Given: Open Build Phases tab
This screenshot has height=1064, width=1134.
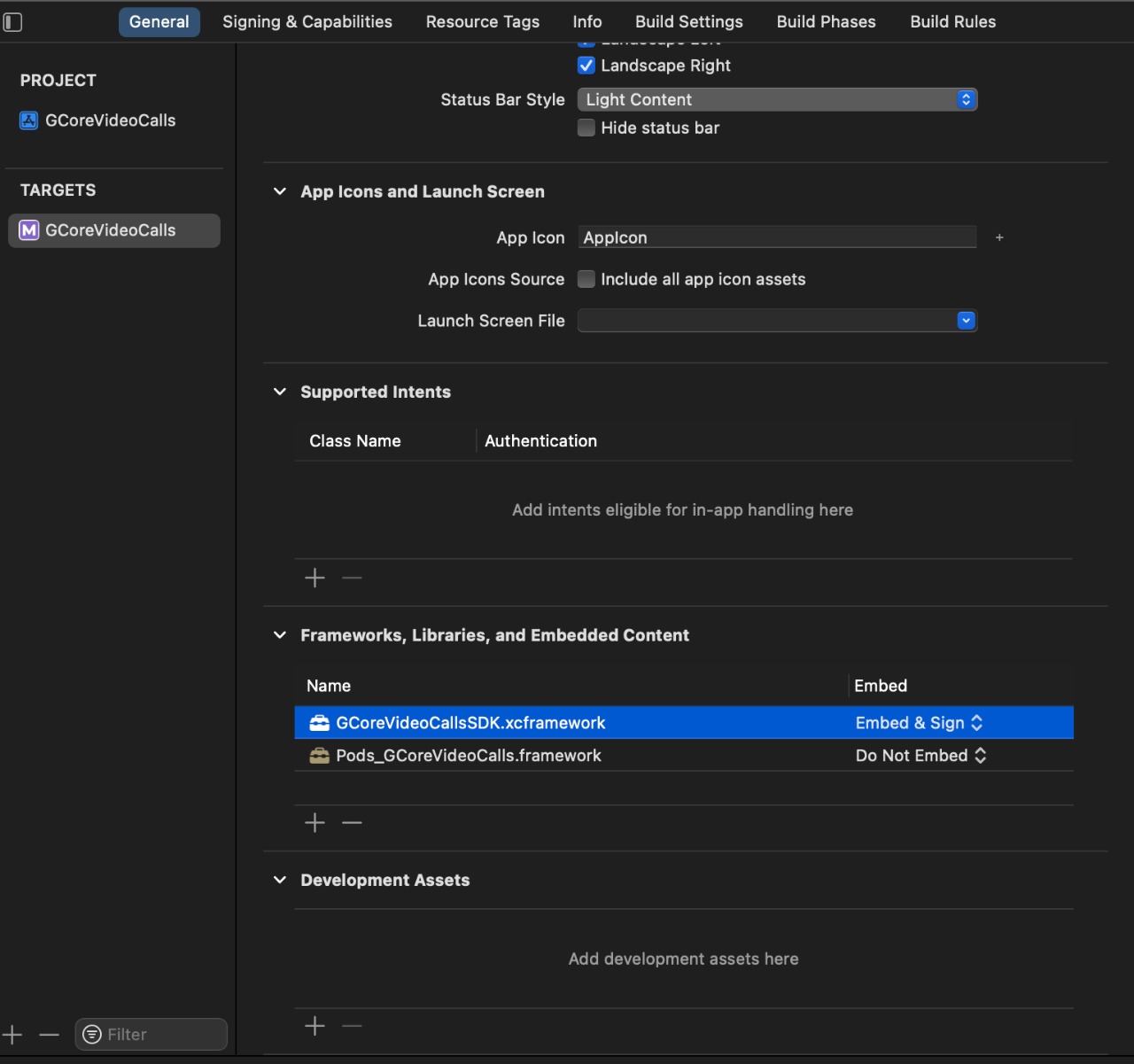Looking at the screenshot, I should click(827, 22).
